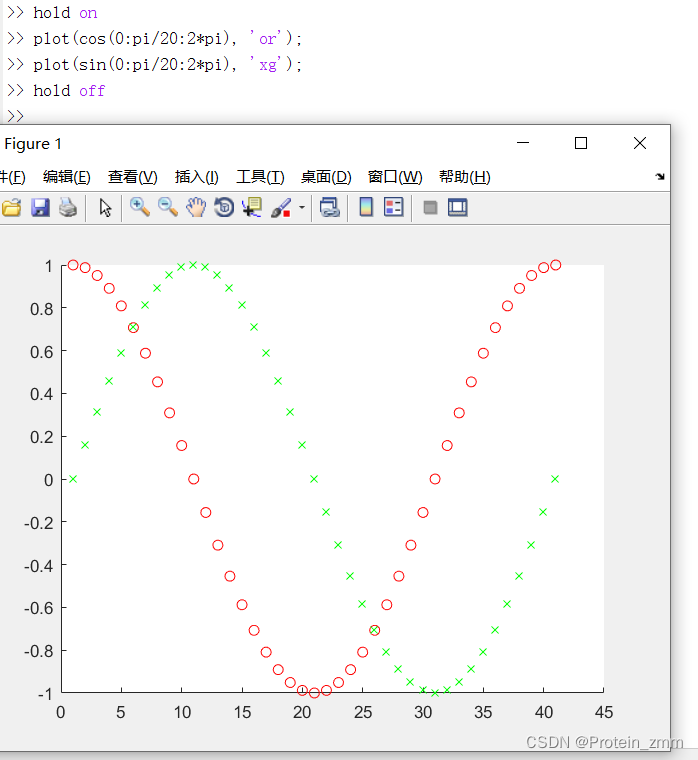698x760 pixels.
Task: Click the Figure 1 title text
Action: pos(33,144)
